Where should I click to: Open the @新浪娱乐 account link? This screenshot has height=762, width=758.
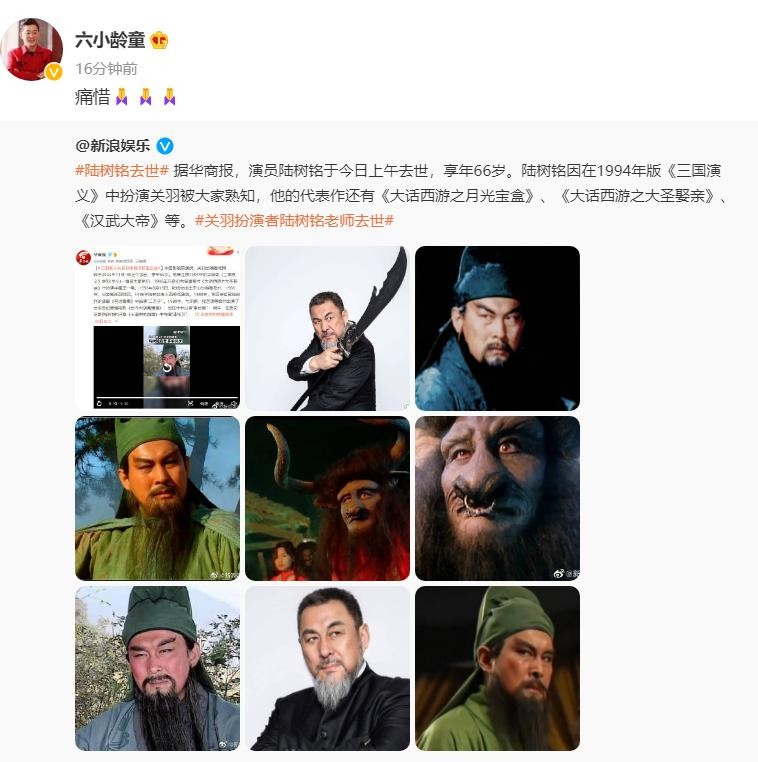coord(113,146)
